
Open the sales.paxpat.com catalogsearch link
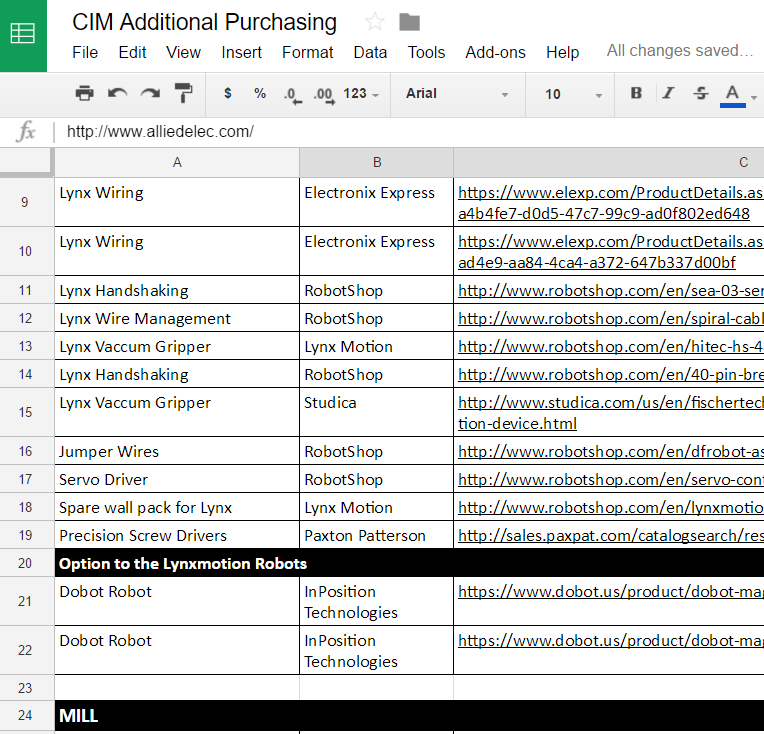[x=611, y=536]
